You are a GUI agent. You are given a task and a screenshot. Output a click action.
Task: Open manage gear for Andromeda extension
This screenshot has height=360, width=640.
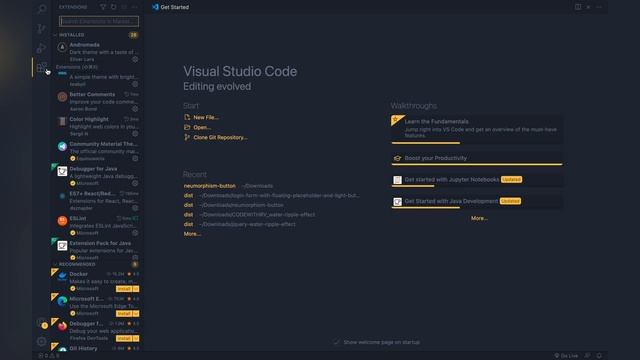click(x=135, y=59)
